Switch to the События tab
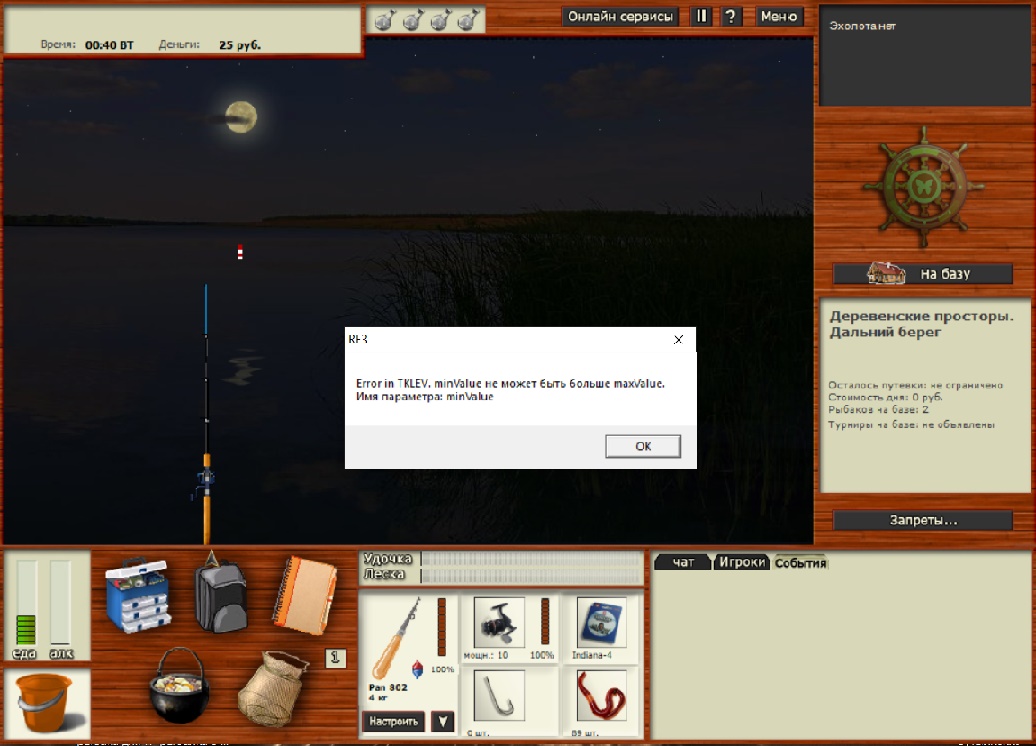The height and width of the screenshot is (746, 1036). (800, 563)
